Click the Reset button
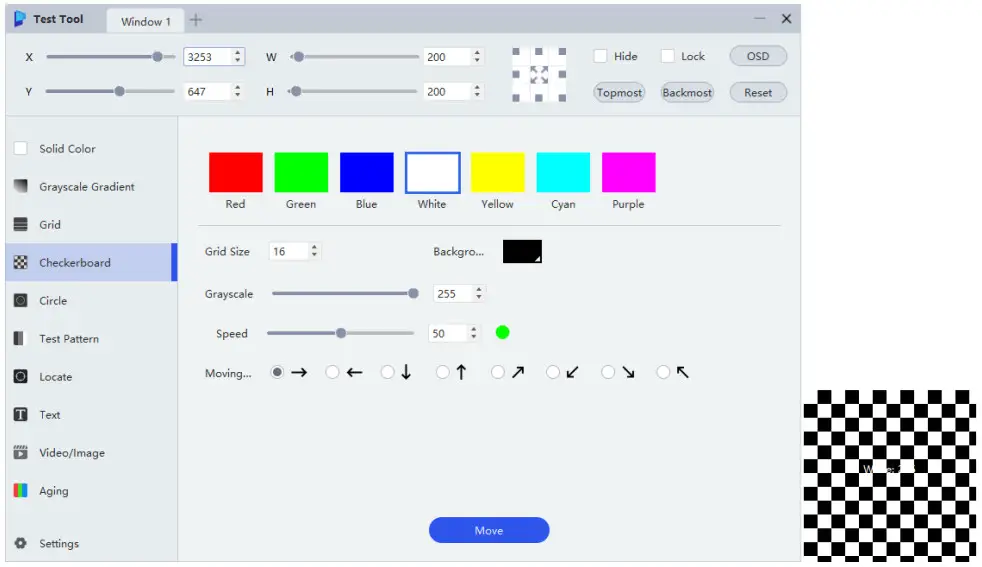The image size is (982, 567). [758, 92]
